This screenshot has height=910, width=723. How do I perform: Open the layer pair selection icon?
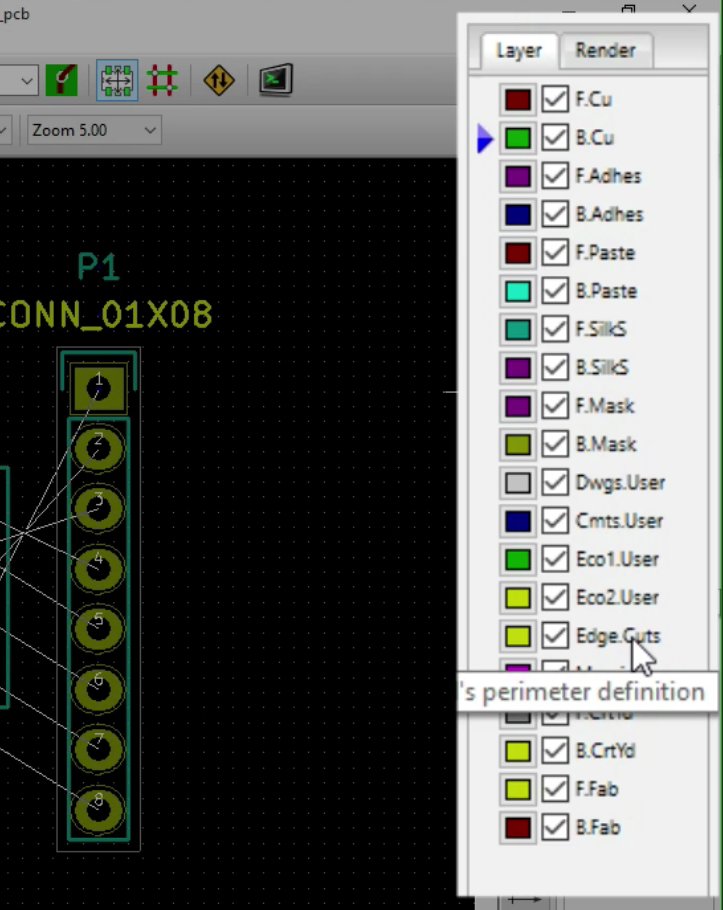pos(61,80)
